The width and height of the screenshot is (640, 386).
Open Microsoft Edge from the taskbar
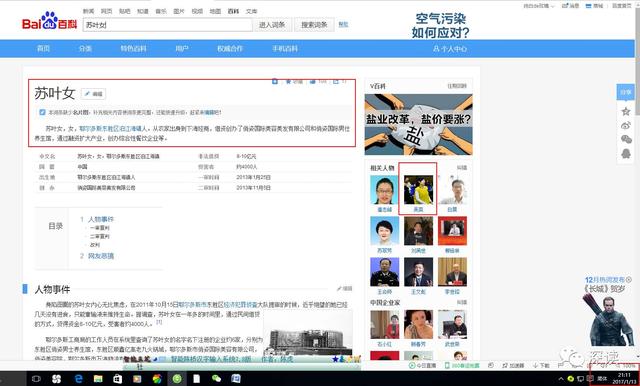(x=78, y=379)
